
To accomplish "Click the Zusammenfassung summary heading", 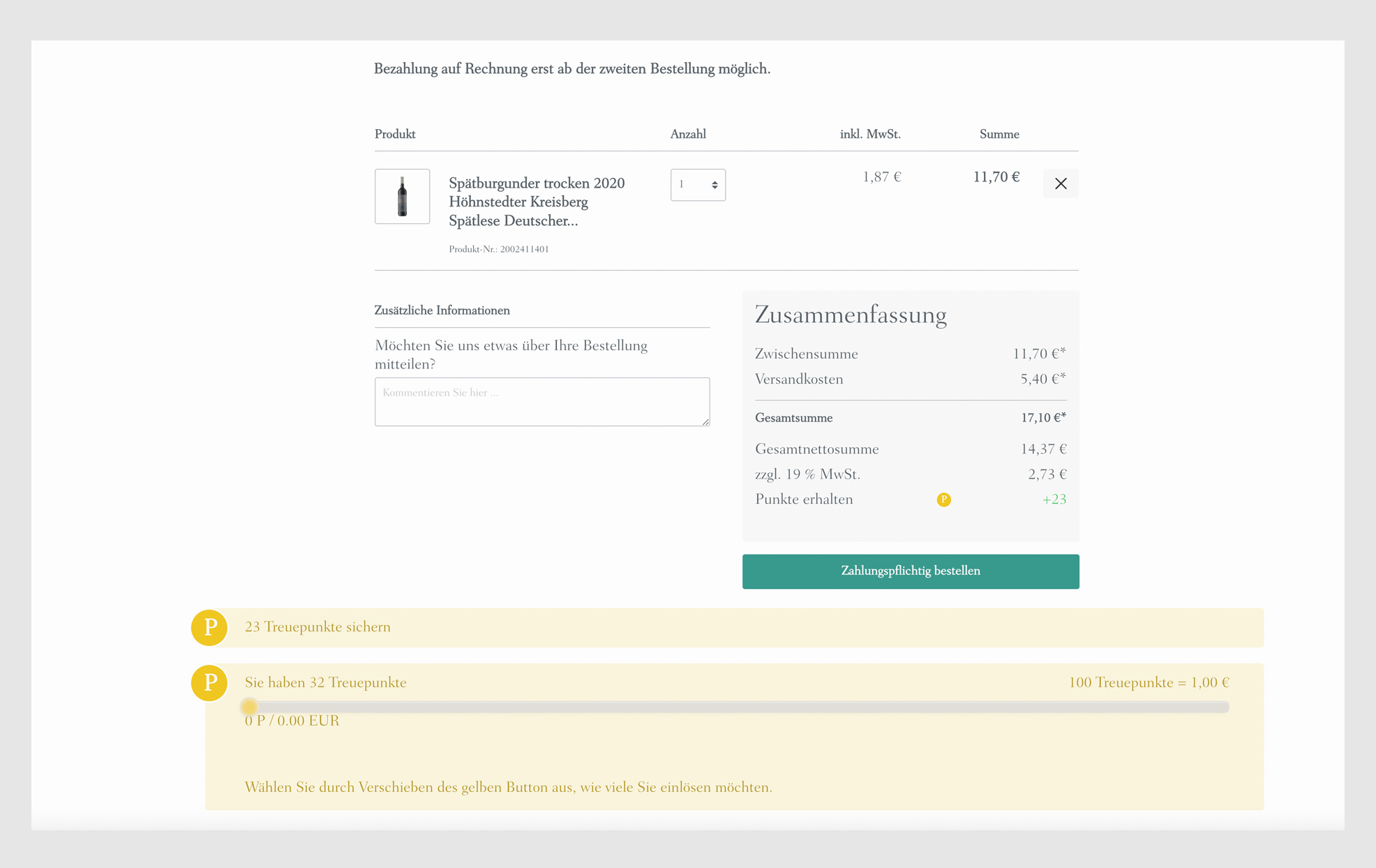I will click(x=850, y=315).
